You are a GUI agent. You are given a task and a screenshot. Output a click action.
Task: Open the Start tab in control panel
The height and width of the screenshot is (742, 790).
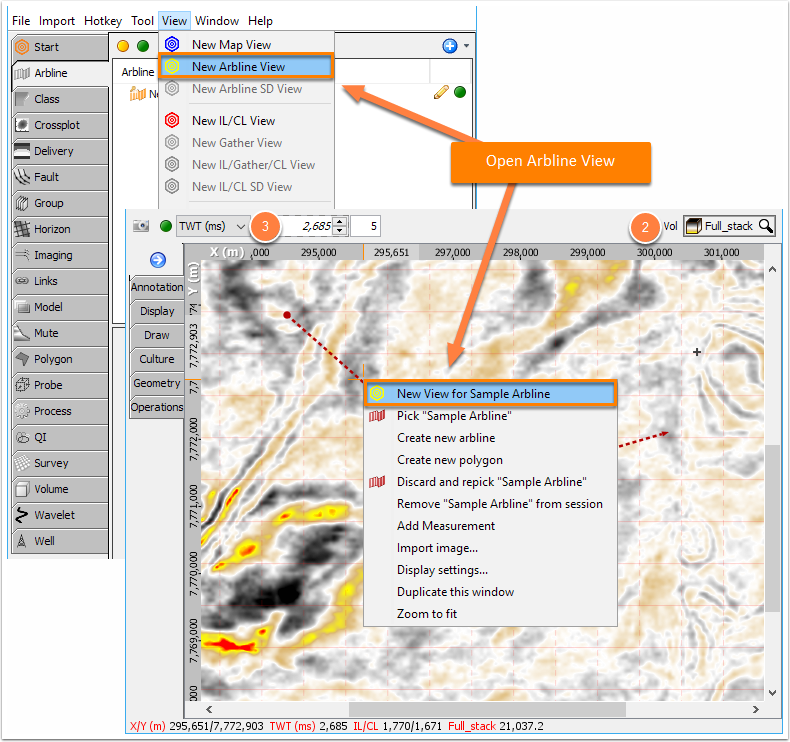coord(59,47)
